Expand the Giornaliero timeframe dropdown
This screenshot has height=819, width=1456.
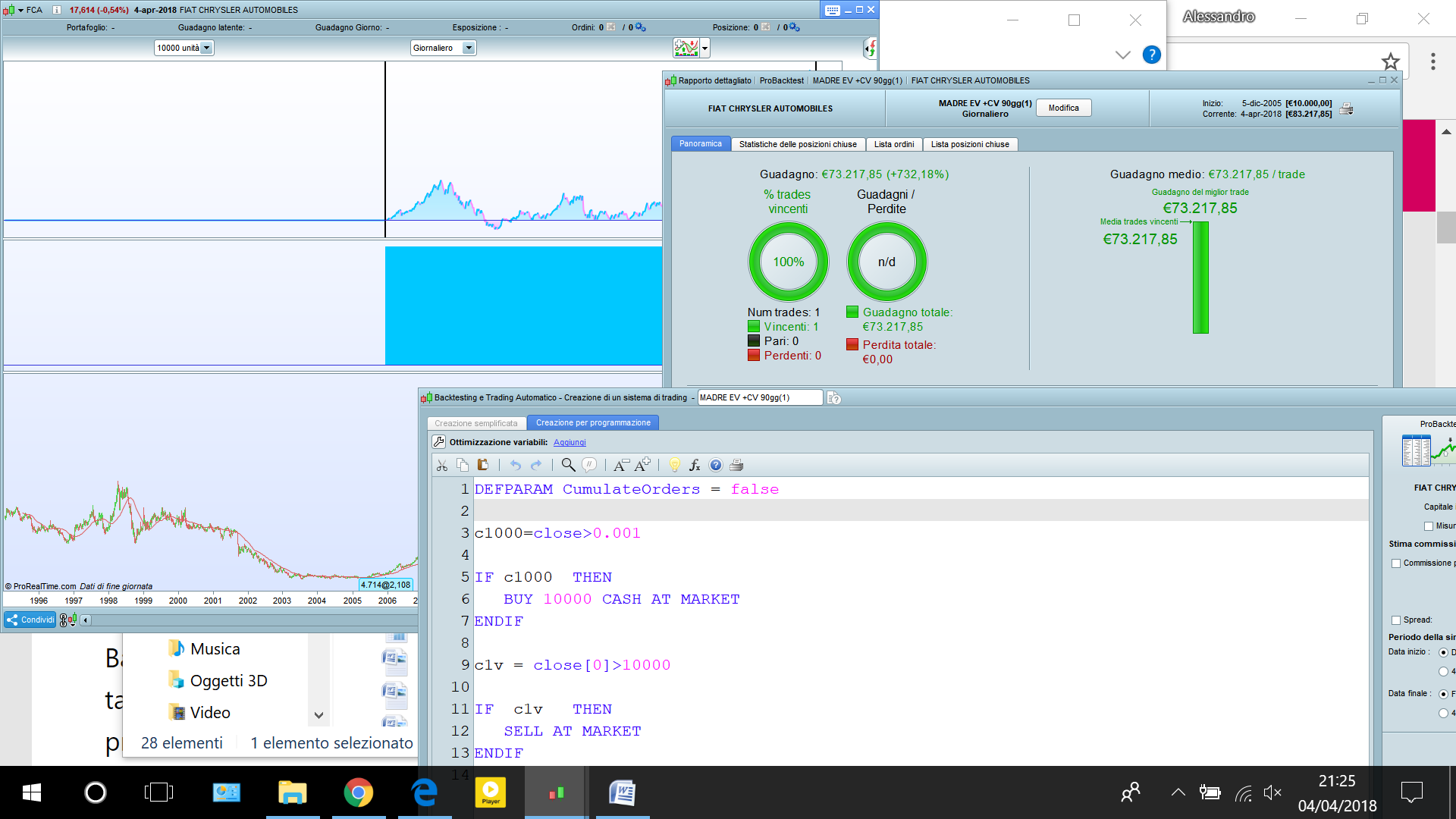[469, 48]
